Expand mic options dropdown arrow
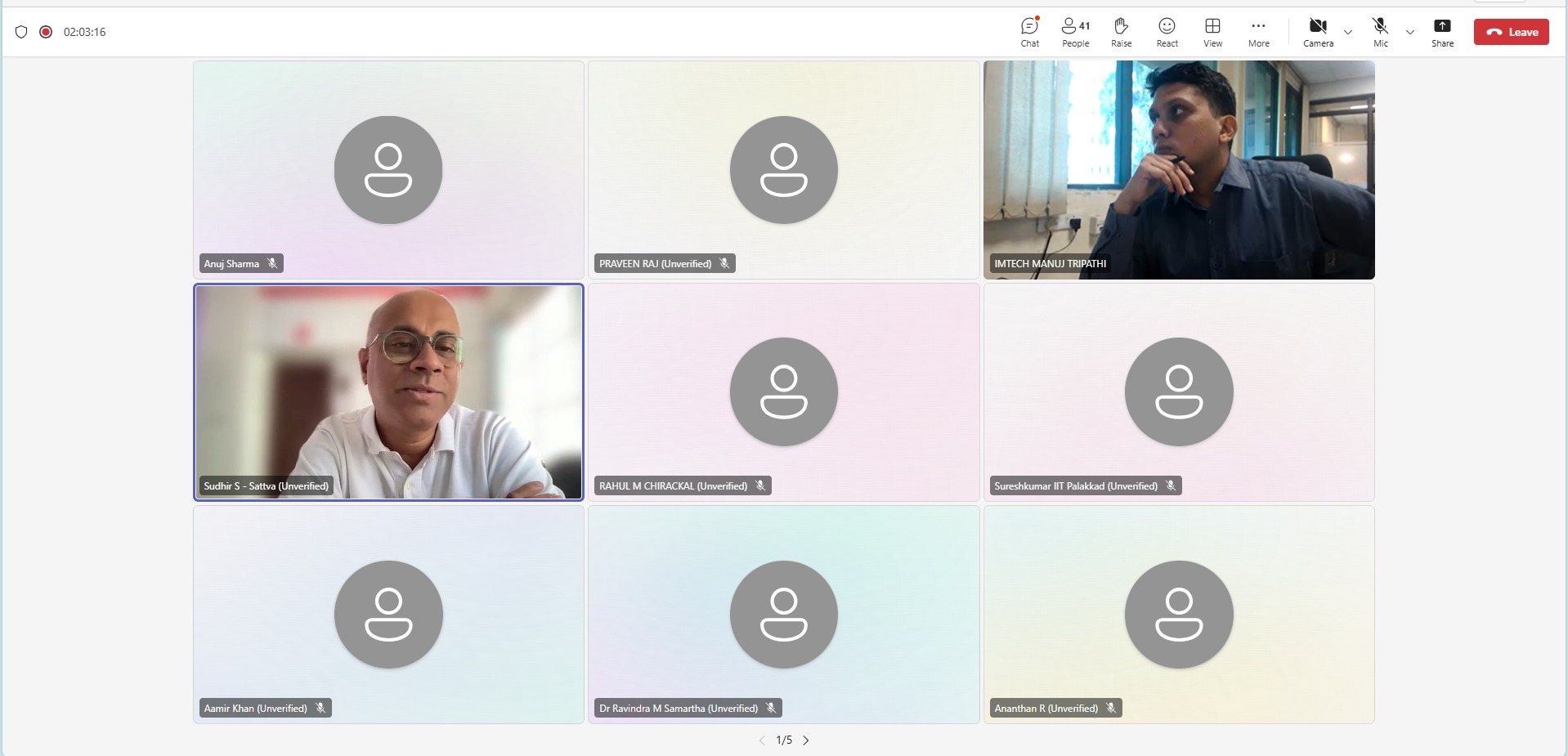 click(1410, 33)
